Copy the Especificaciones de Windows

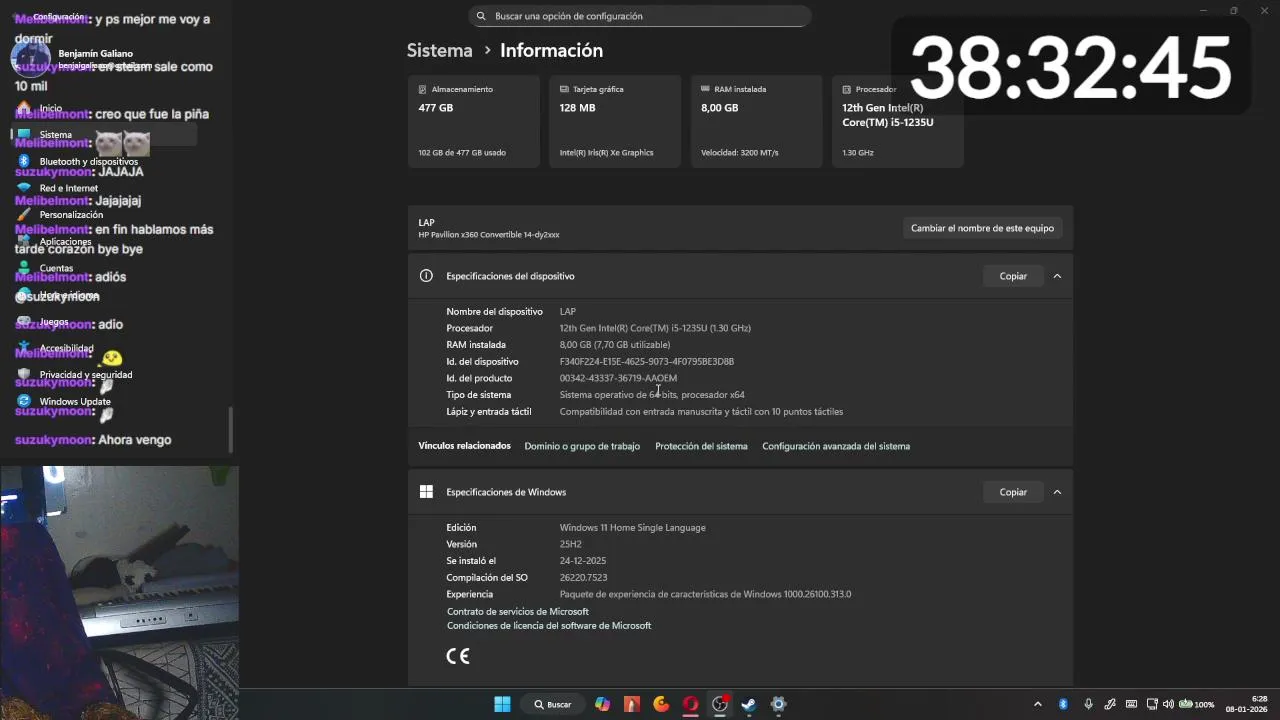coord(1013,492)
